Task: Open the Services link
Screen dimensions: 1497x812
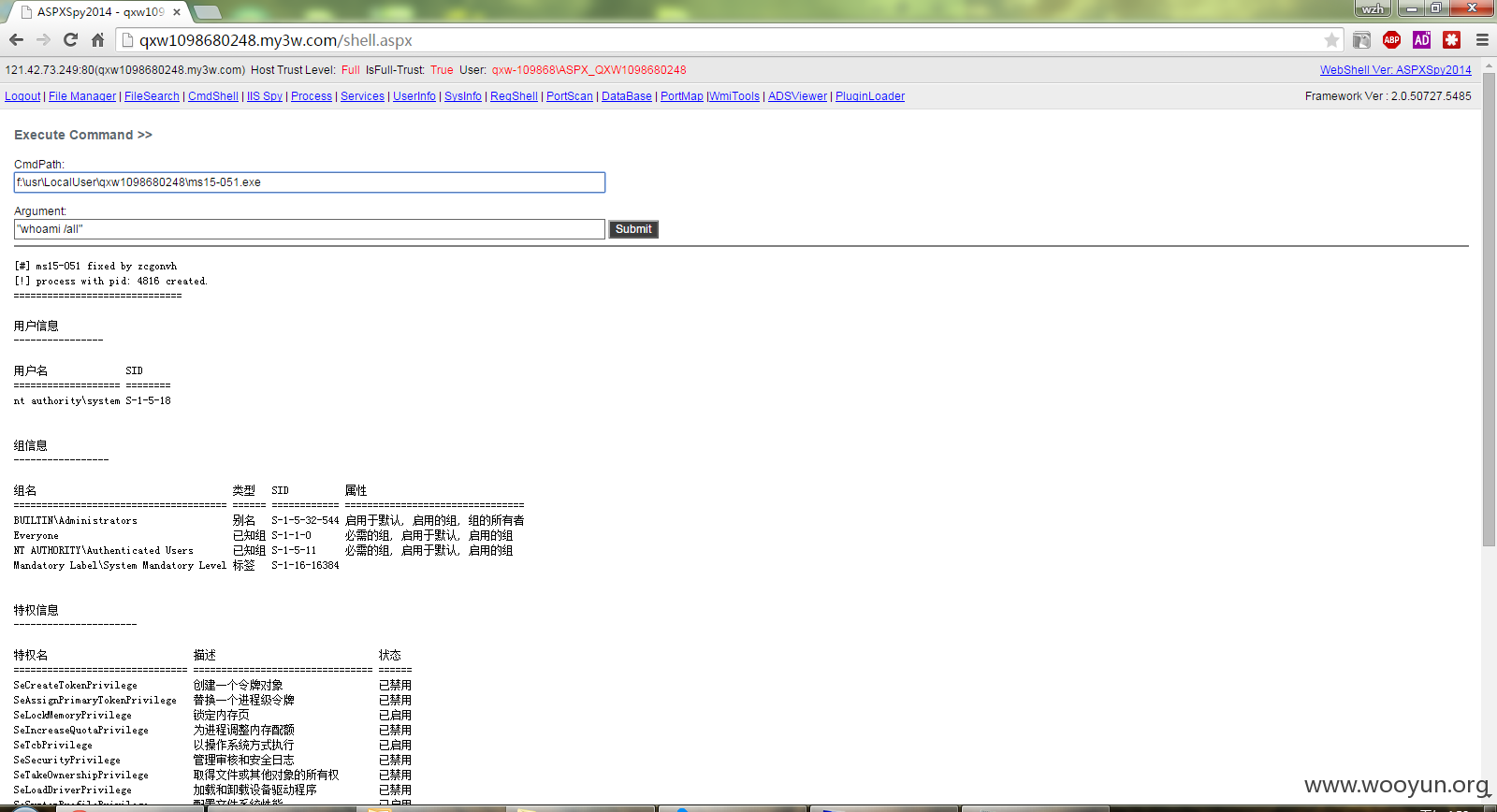Action: tap(362, 96)
